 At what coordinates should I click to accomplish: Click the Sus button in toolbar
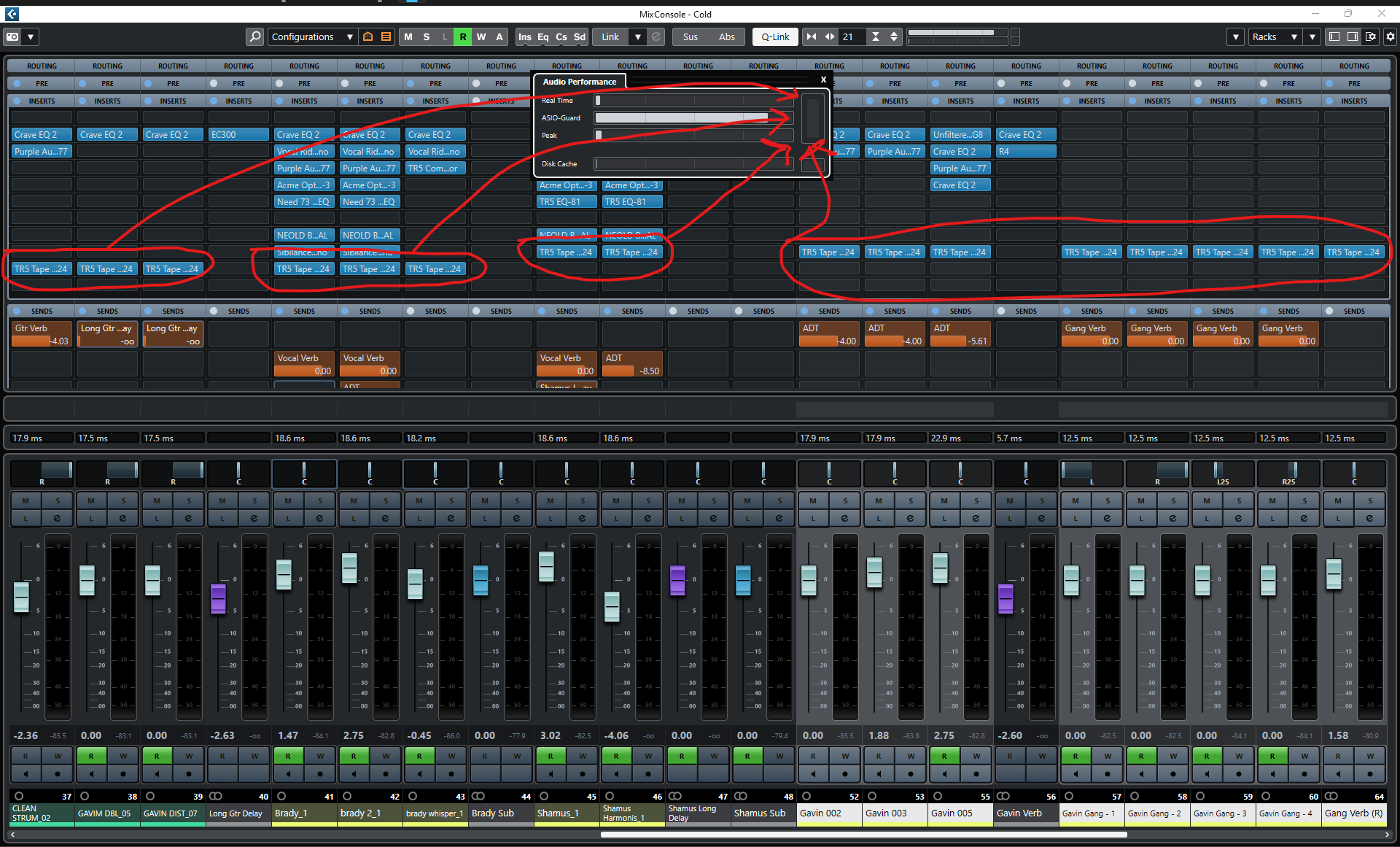tap(691, 36)
